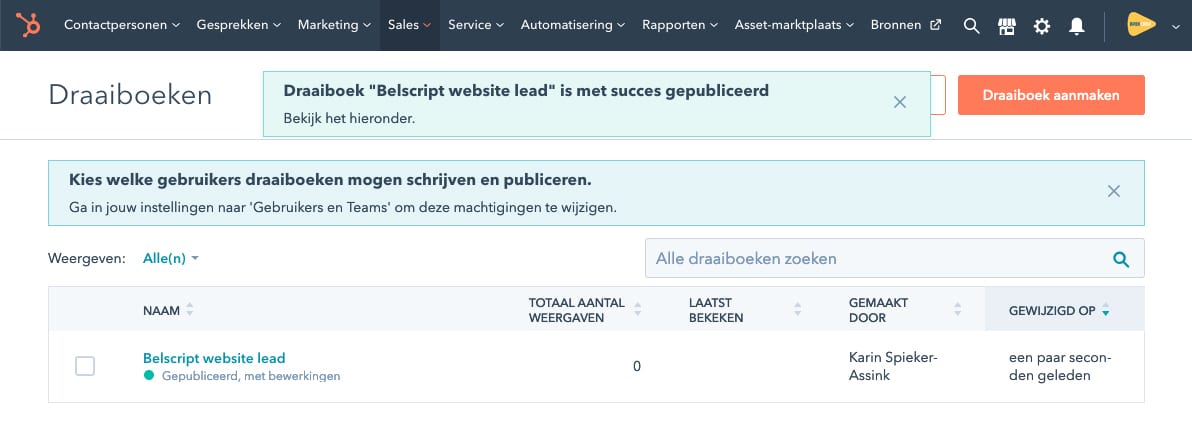
Task: Sort by the Naam column arrows
Action: point(190,310)
